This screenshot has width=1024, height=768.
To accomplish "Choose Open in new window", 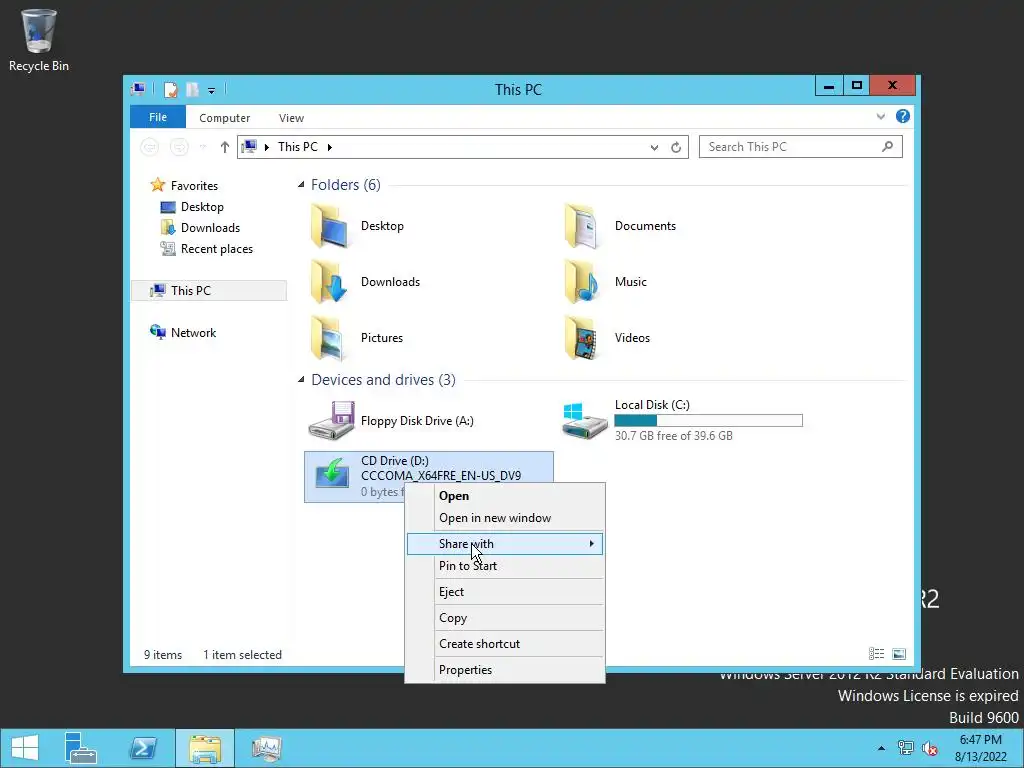I will coord(505,518).
